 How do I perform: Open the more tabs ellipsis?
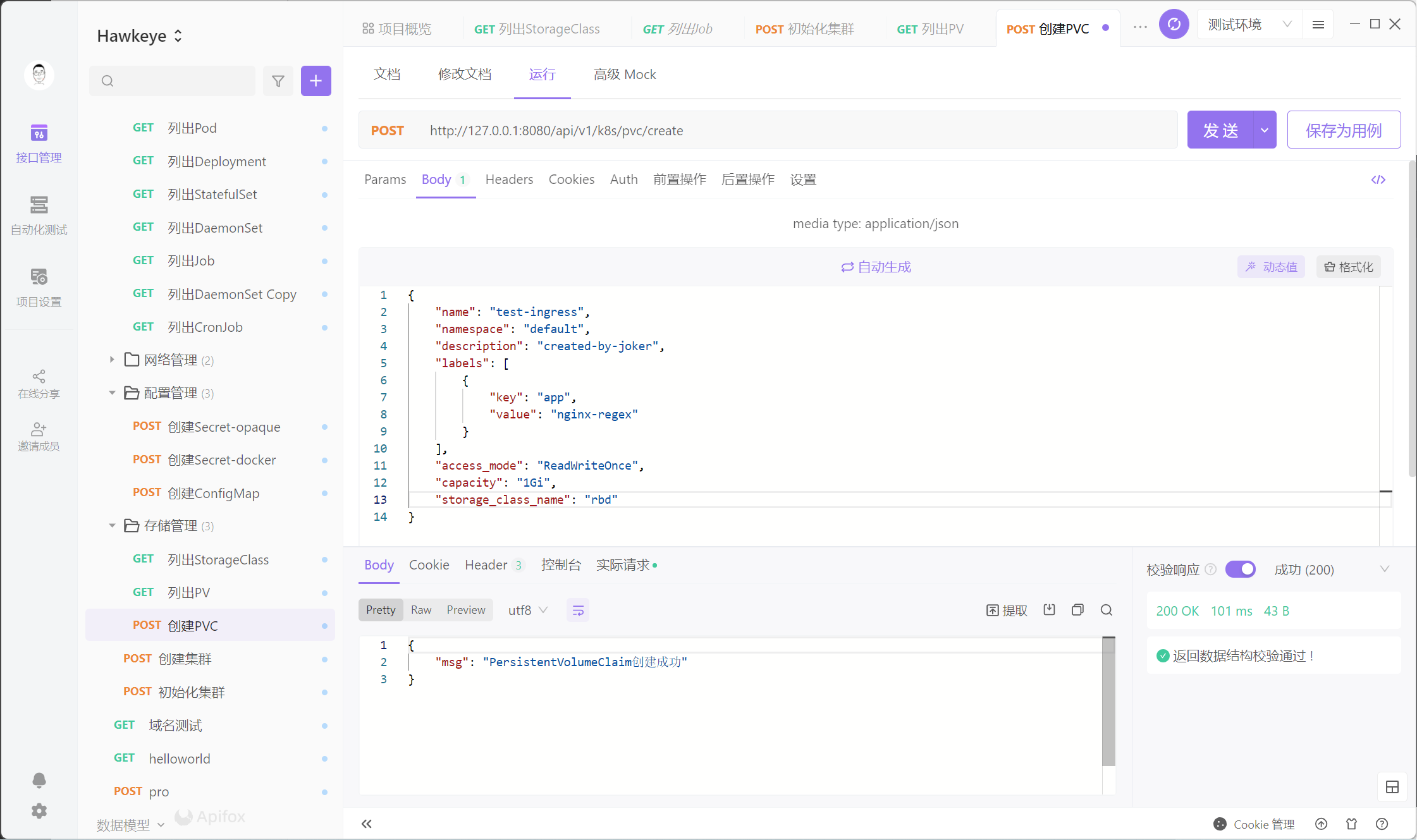pos(1140,27)
